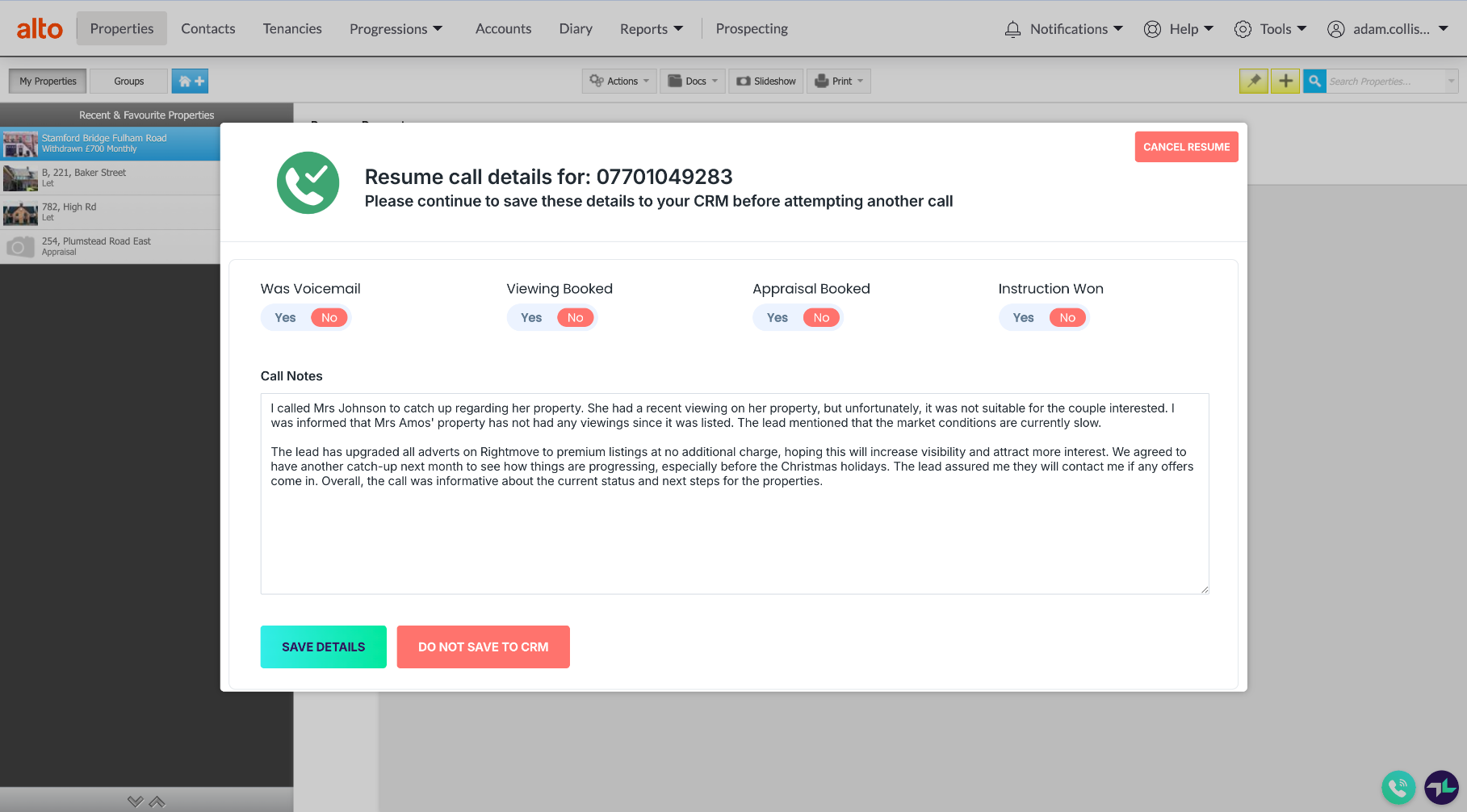Click inside the Call Notes text area

pyautogui.click(x=735, y=494)
